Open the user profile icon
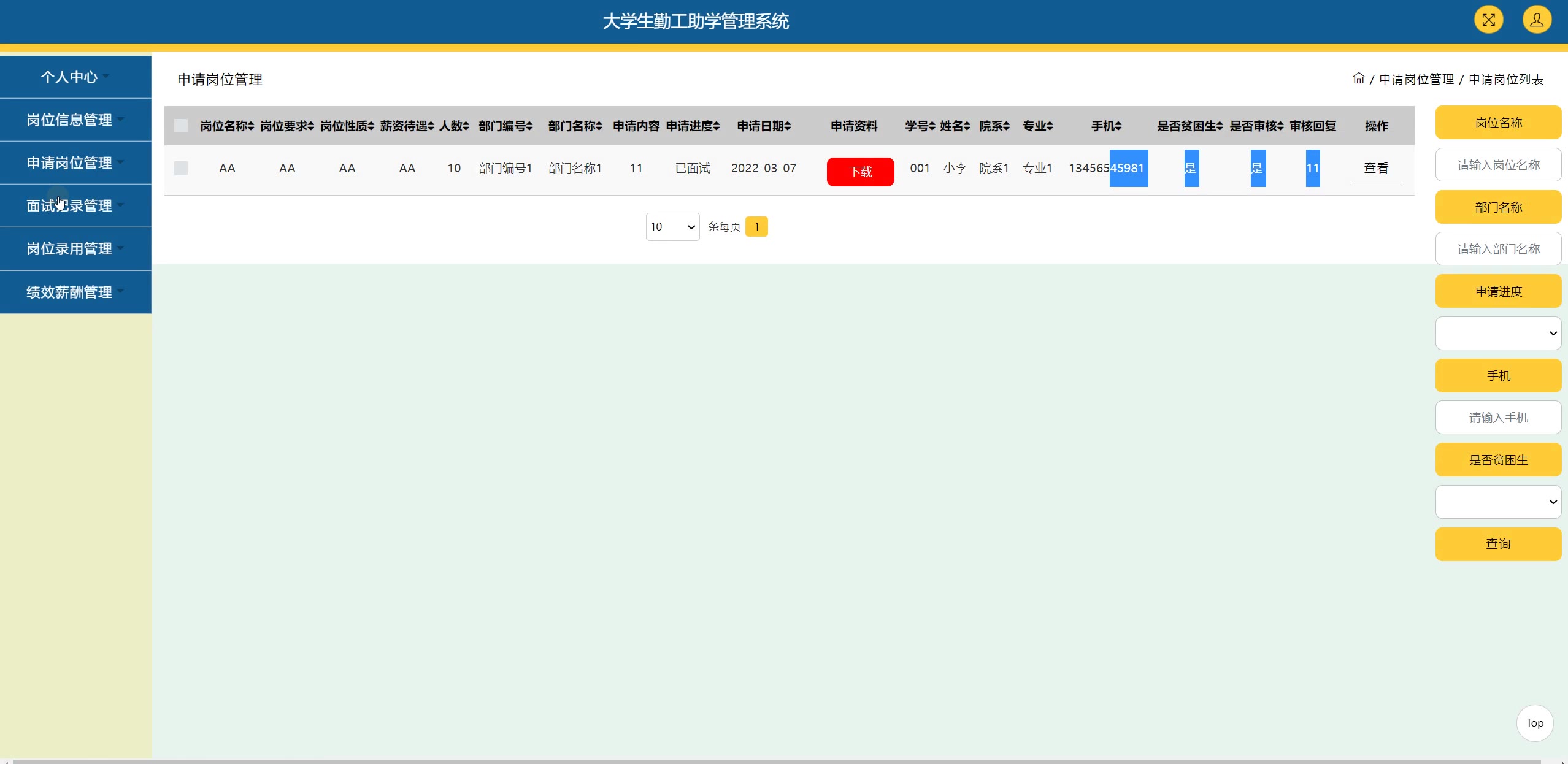This screenshot has height=764, width=1568. (1537, 20)
